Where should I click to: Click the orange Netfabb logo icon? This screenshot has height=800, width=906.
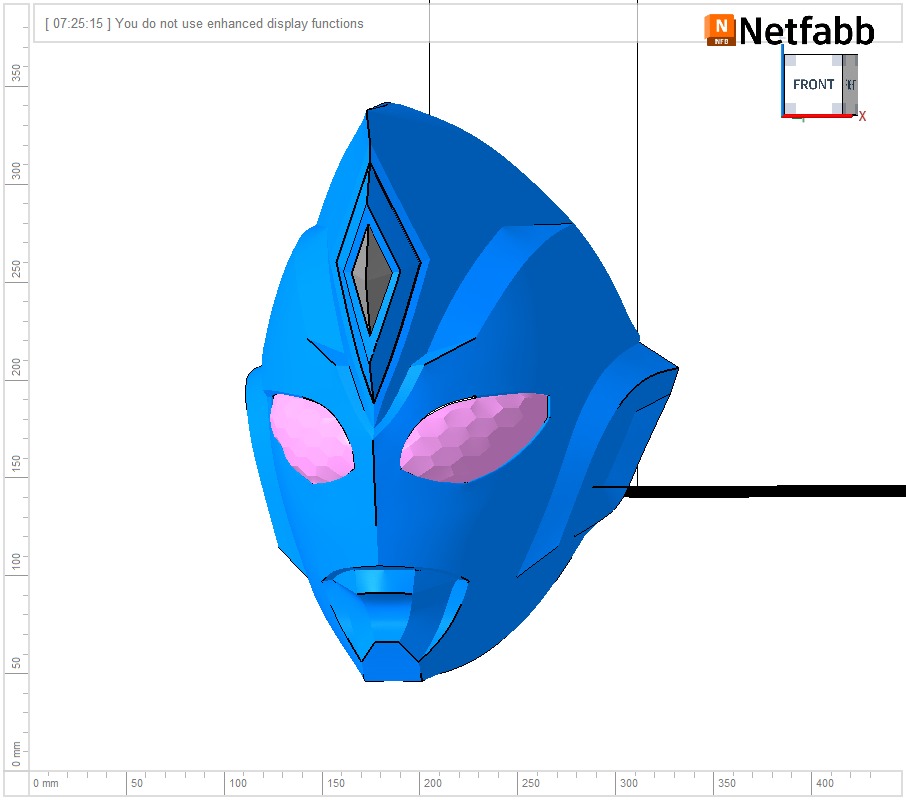click(x=720, y=30)
